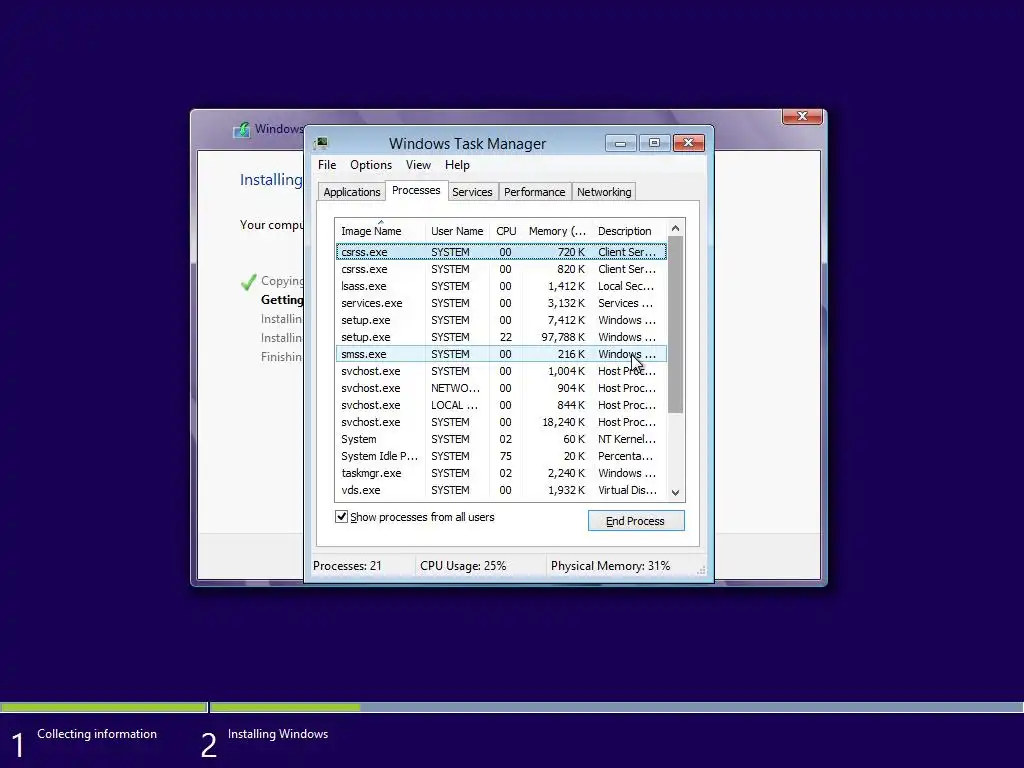Select the services.exe process
The width and height of the screenshot is (1024, 768).
coord(501,303)
